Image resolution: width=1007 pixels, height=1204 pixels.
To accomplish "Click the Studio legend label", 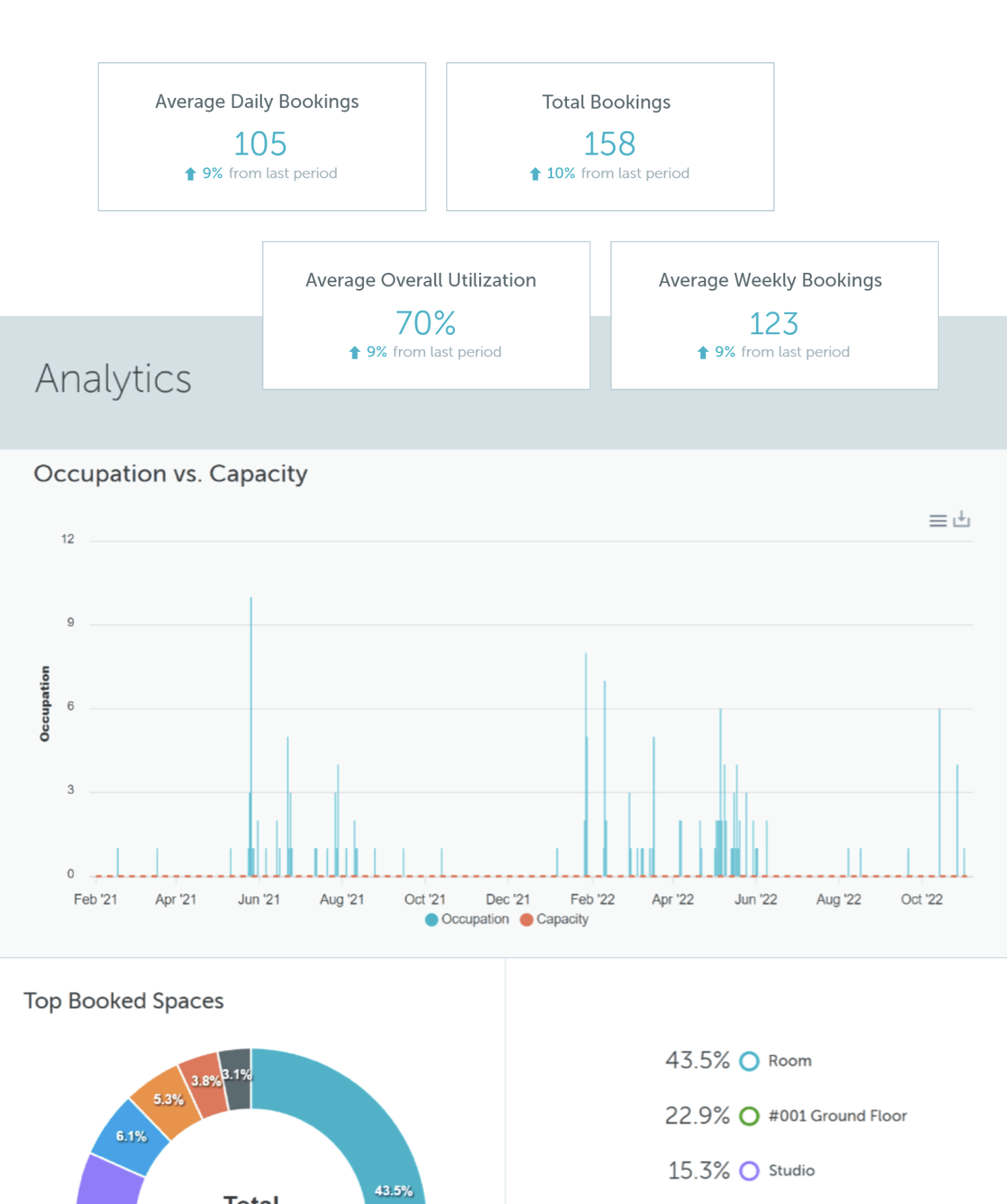I will pyautogui.click(x=792, y=1170).
